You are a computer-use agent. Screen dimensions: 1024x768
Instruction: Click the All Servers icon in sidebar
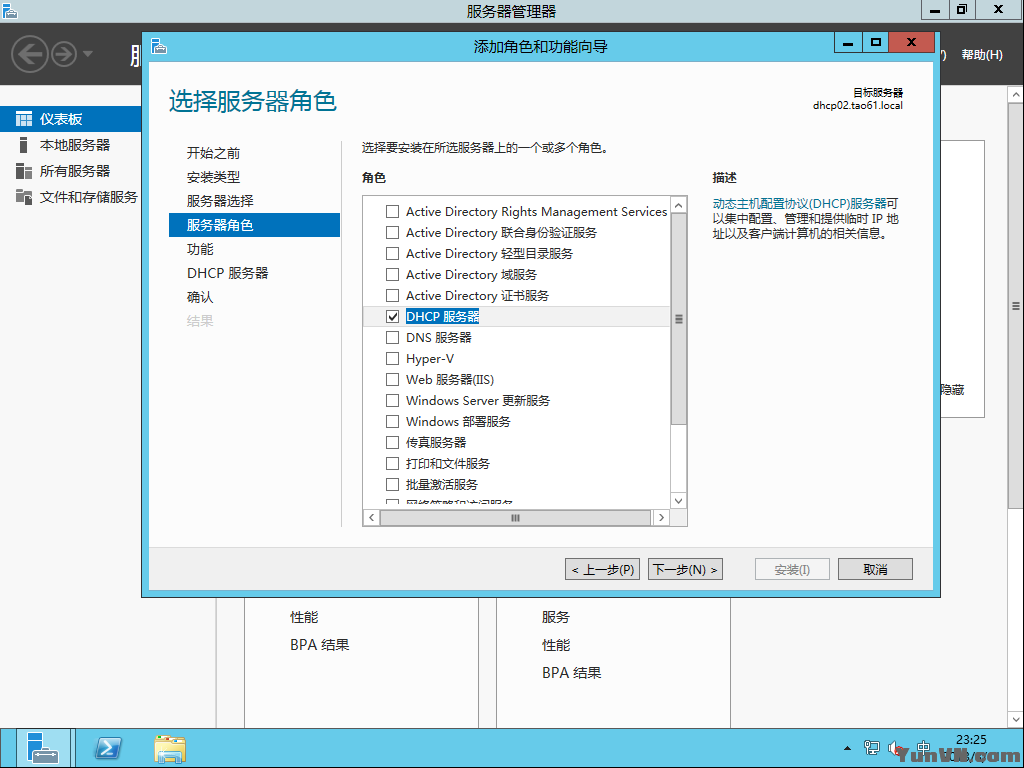tap(24, 171)
